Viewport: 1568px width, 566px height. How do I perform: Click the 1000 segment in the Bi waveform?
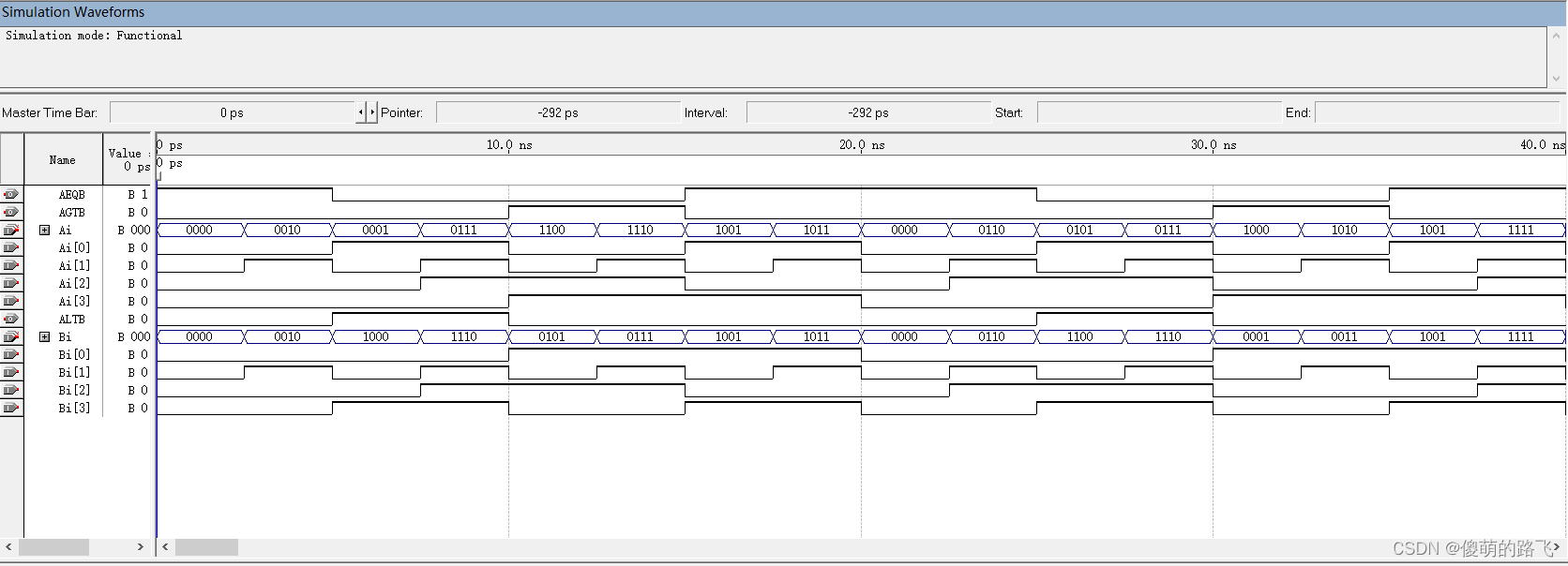(x=376, y=336)
